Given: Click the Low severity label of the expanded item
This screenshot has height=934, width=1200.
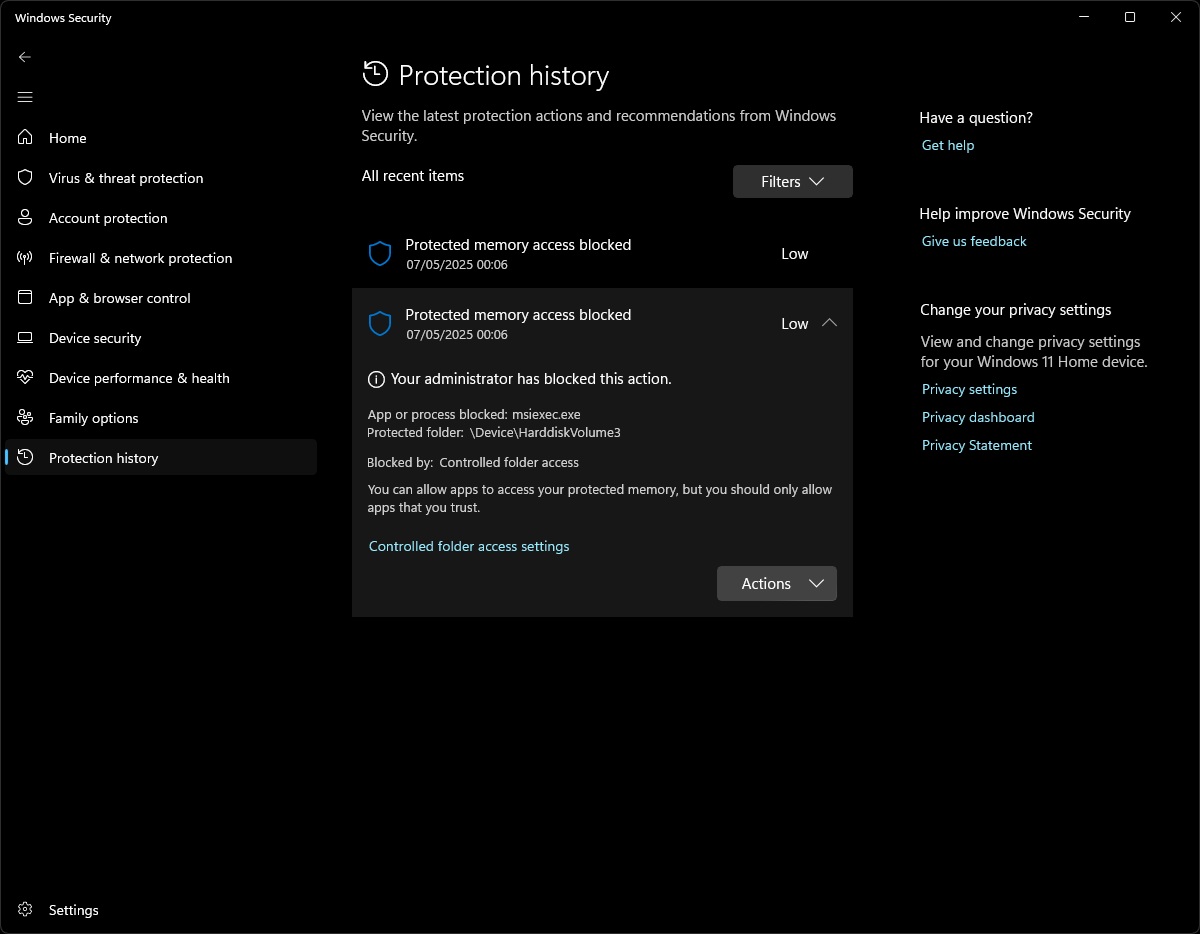Looking at the screenshot, I should pyautogui.click(x=795, y=324).
